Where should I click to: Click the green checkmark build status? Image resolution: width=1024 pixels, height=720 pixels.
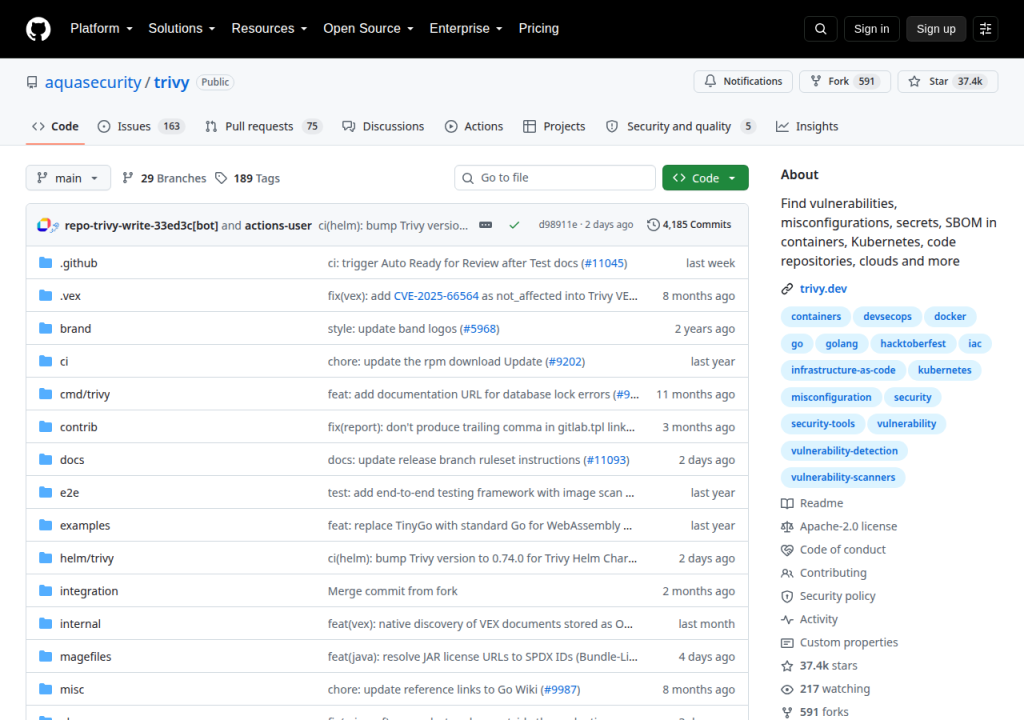515,225
